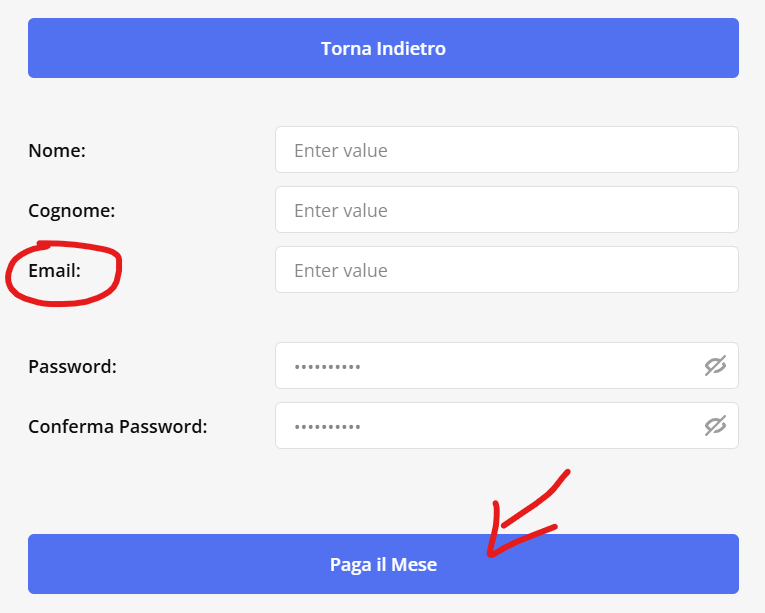This screenshot has height=613, width=765.
Task: Click the Torna Indietro button
Action: 383,48
